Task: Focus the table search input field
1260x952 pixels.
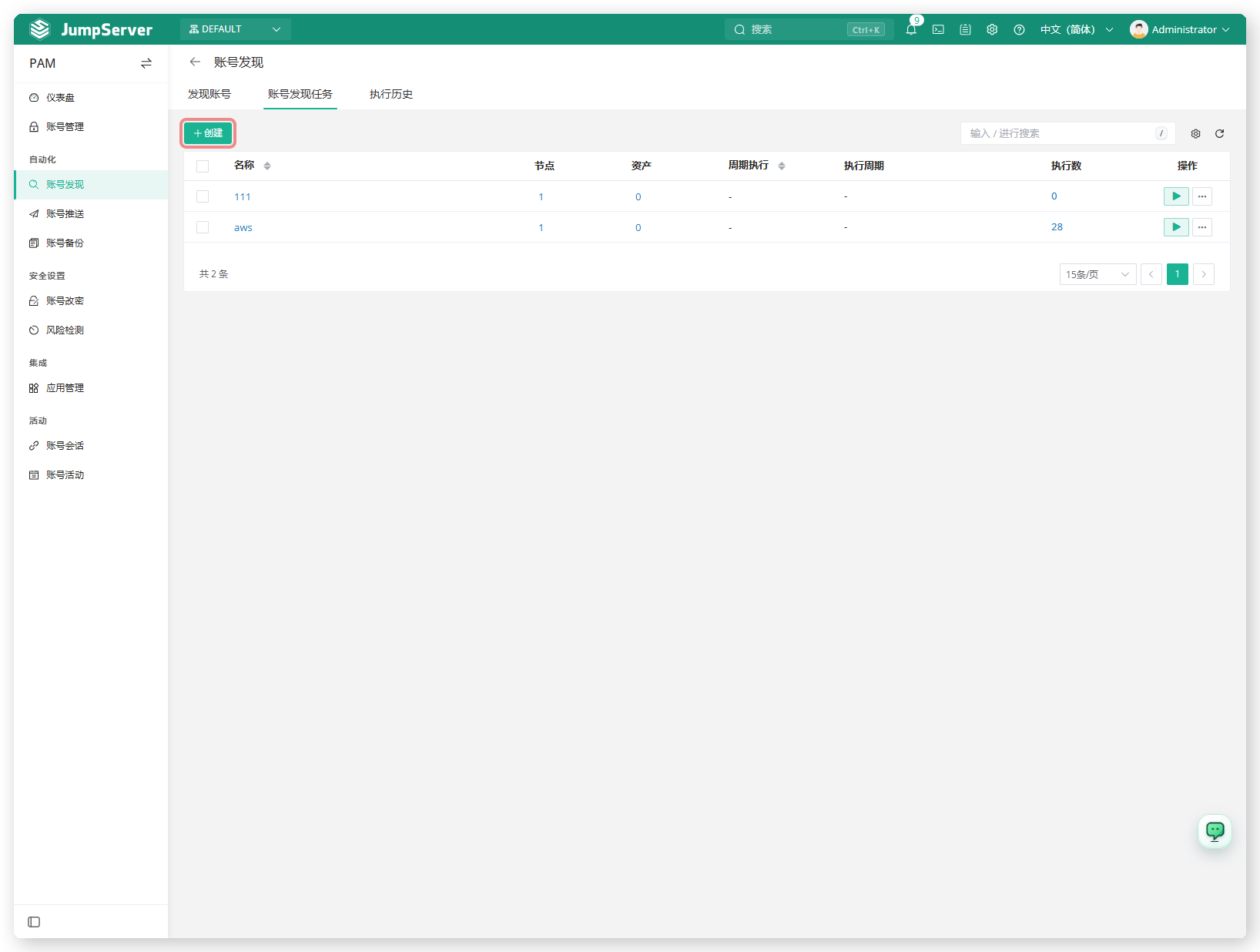Action: click(1067, 133)
